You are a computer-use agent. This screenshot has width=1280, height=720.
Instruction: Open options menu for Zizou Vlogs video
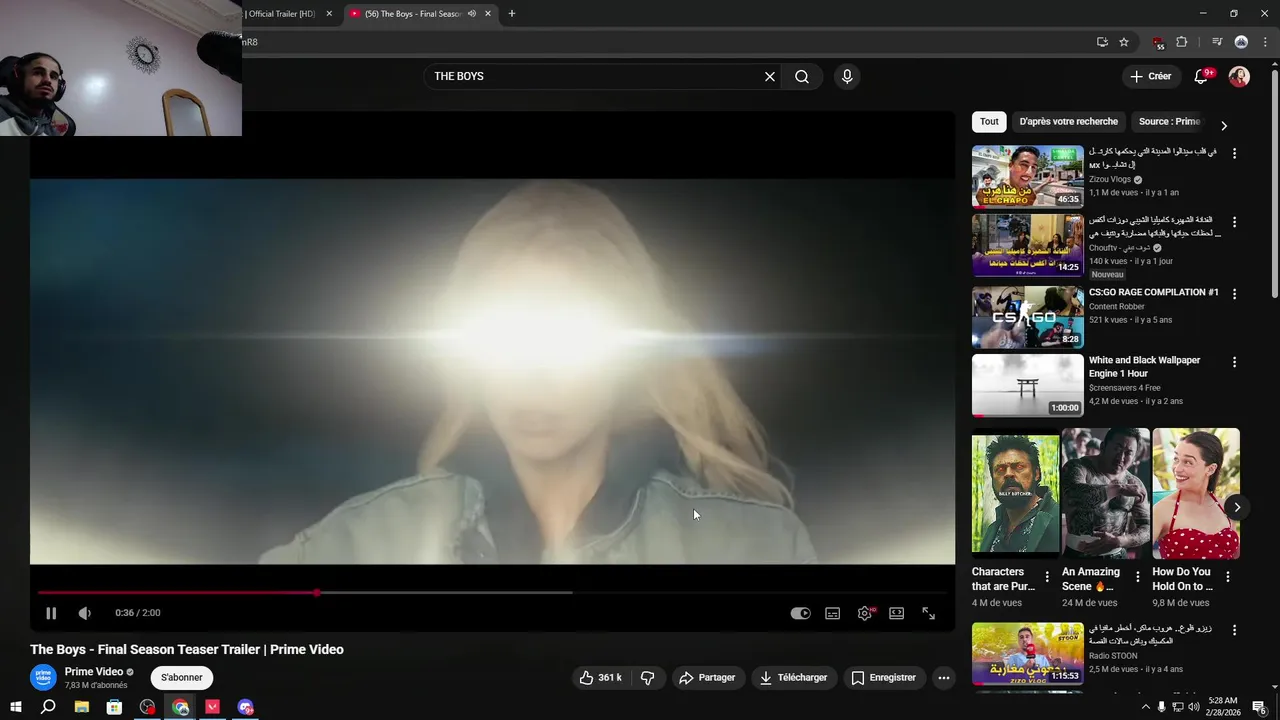(x=1234, y=153)
